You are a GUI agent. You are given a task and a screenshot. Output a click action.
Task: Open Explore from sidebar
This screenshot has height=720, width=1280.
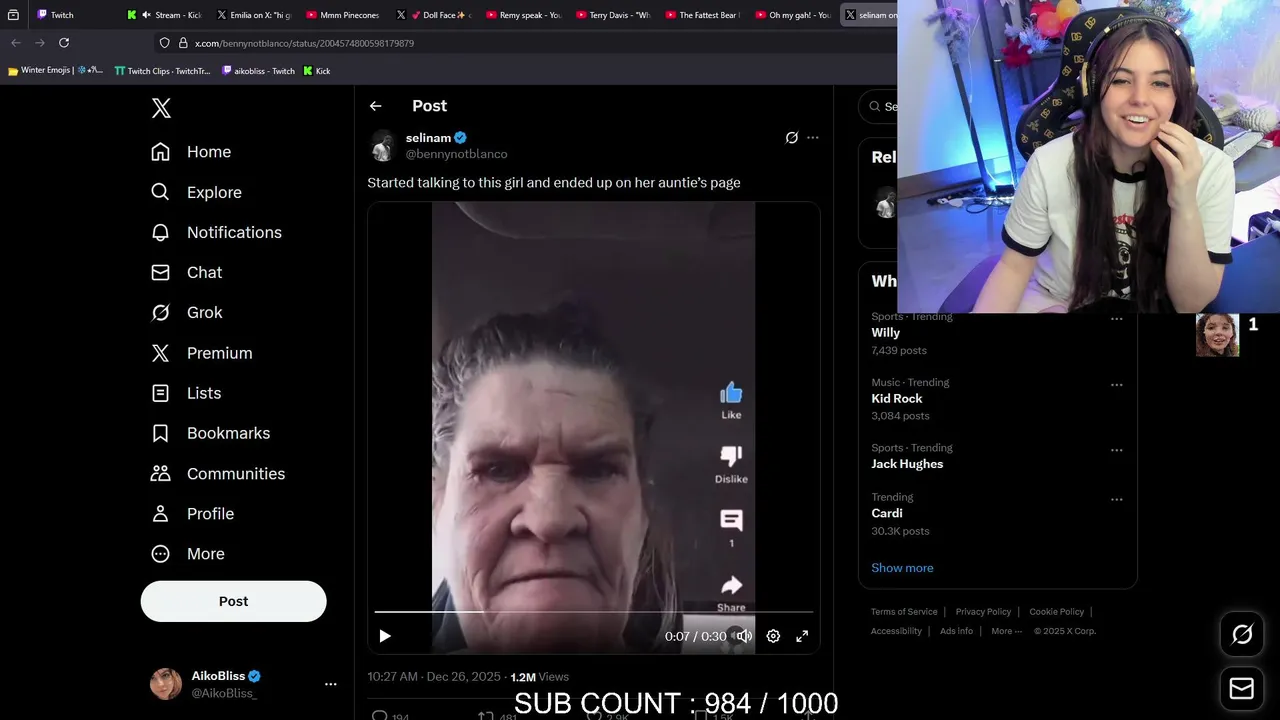pos(196,192)
